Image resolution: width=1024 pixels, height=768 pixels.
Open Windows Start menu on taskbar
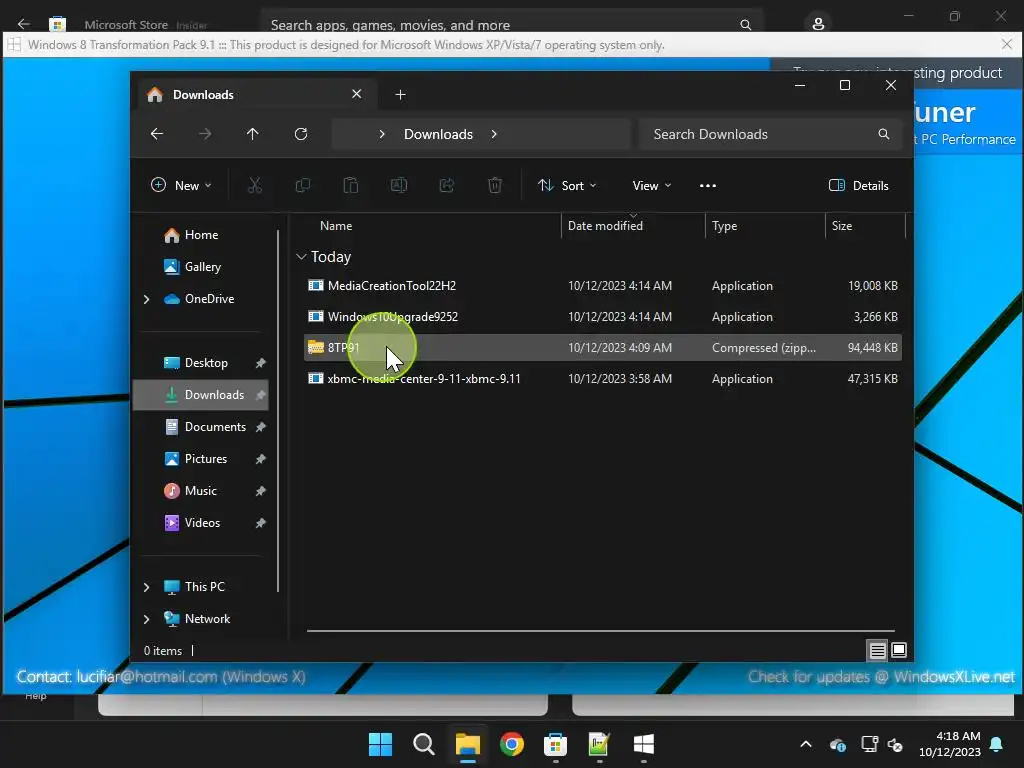(380, 744)
